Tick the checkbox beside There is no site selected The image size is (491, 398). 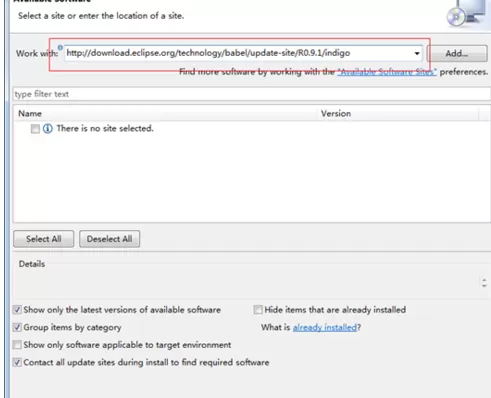(x=35, y=129)
